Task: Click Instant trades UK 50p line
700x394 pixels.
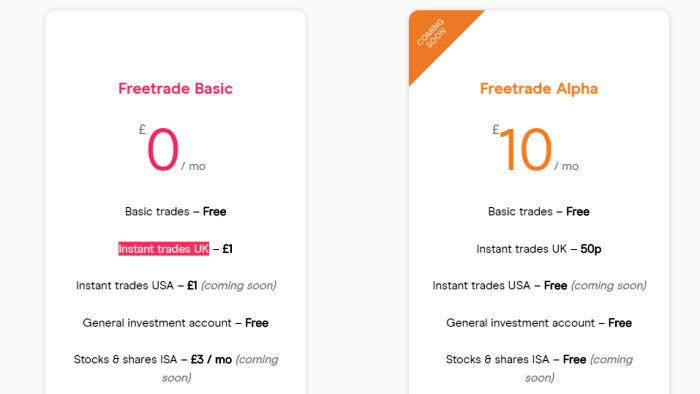Action: click(538, 249)
